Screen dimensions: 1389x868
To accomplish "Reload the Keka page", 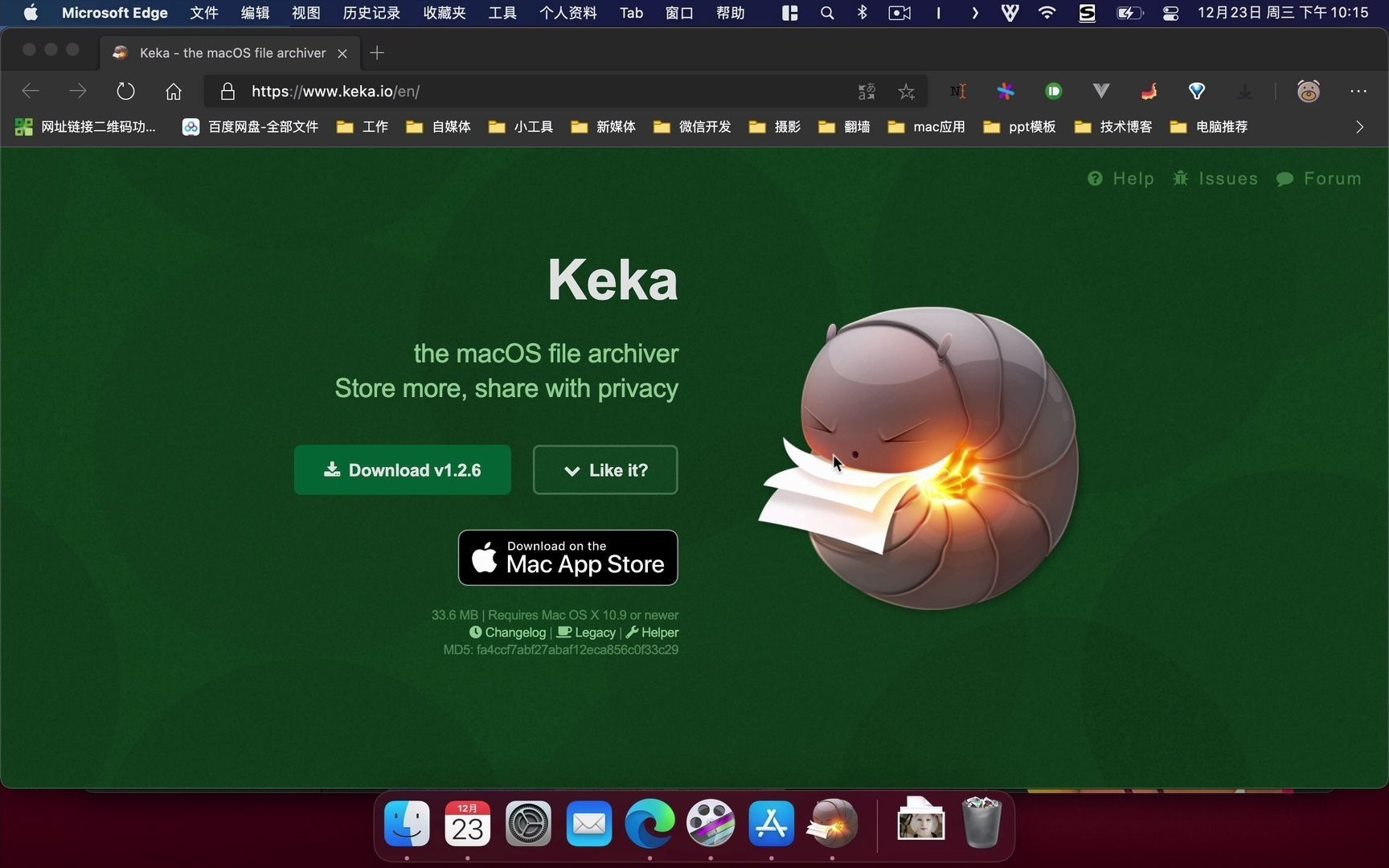I will tap(125, 91).
